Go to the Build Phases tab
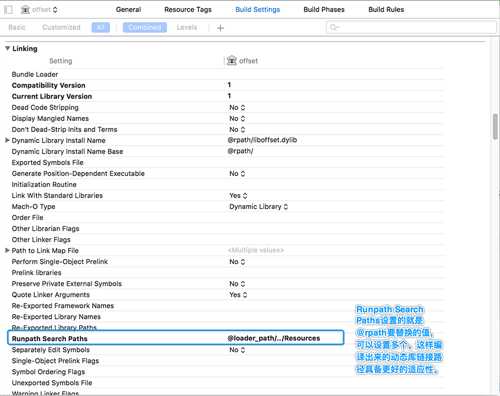The image size is (500, 396). [x=324, y=10]
